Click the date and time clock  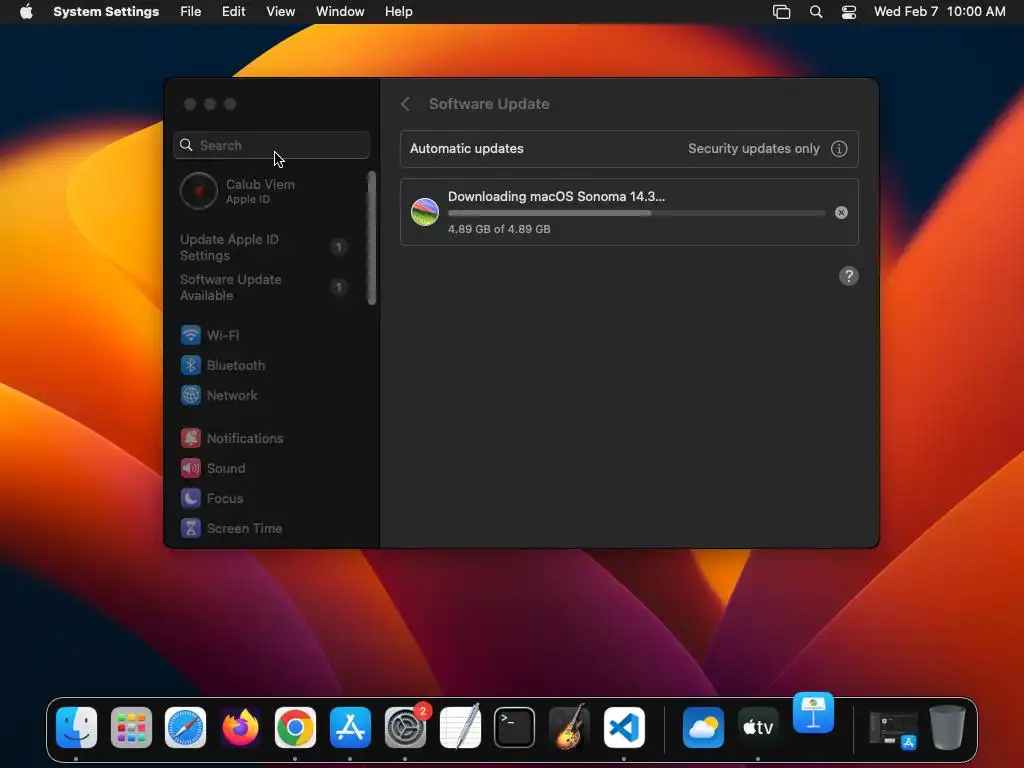(x=939, y=12)
